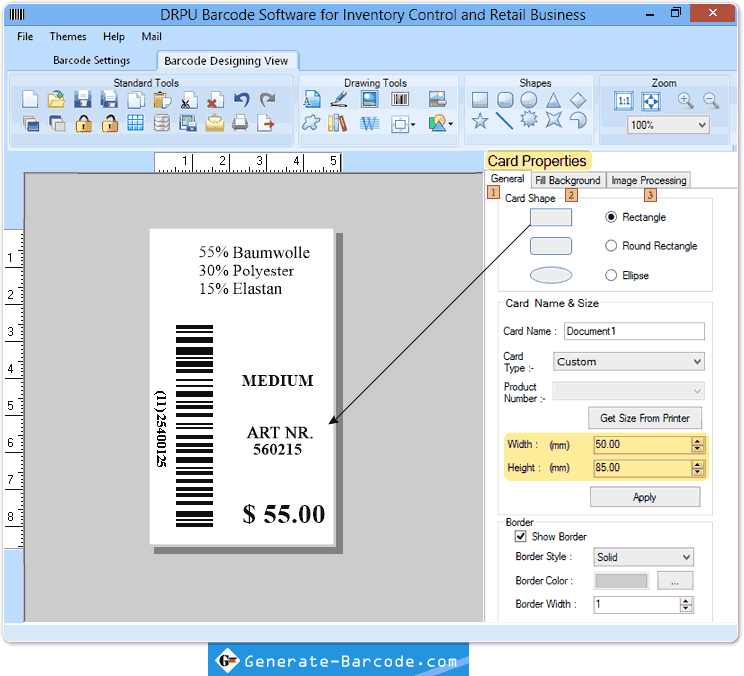Set zoom to 1:1 actual size
The width and height of the screenshot is (744, 676).
(x=624, y=101)
